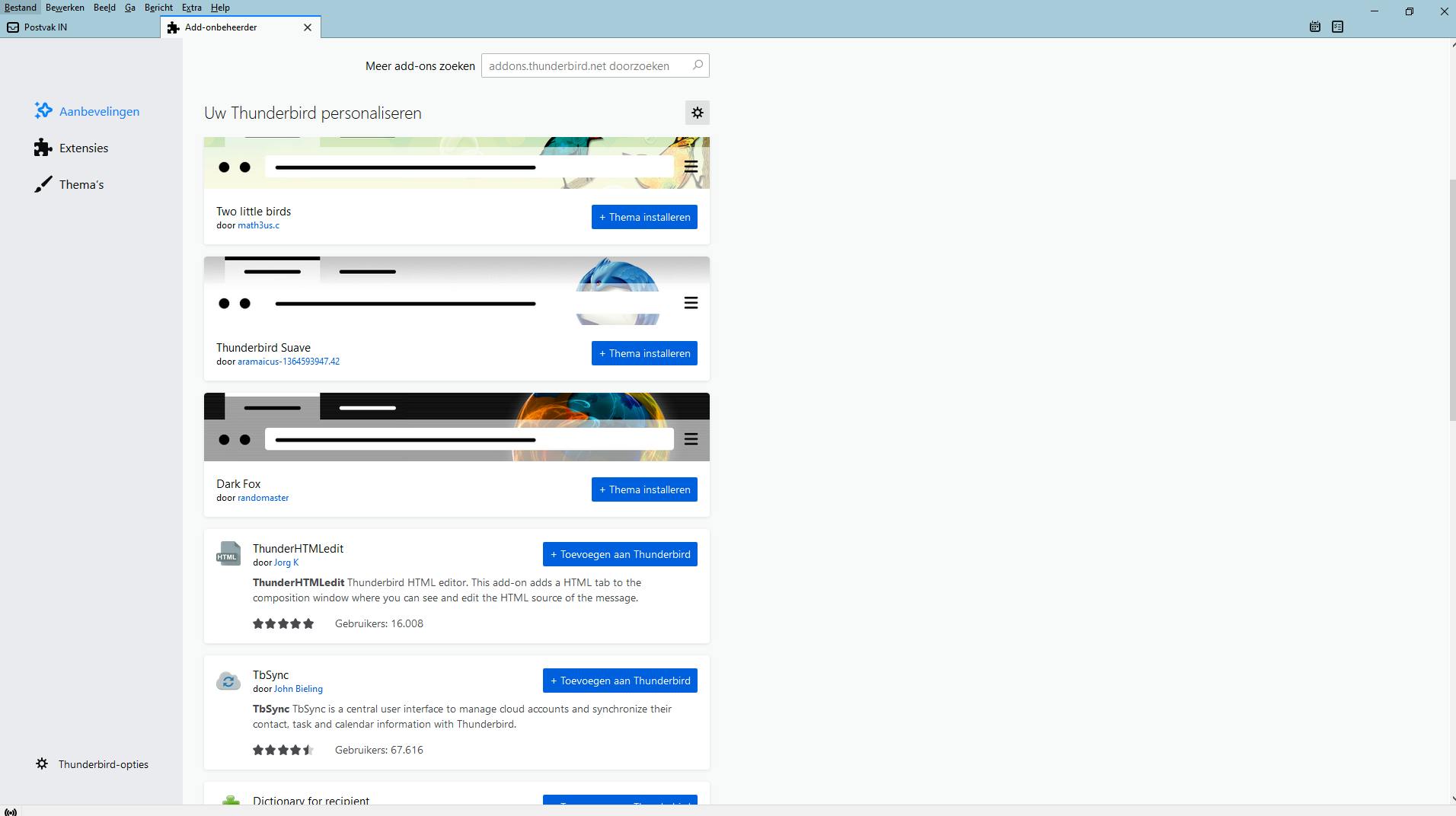Add ThunderHTMLedit to Thunderbird
1456x816 pixels.
pos(620,554)
